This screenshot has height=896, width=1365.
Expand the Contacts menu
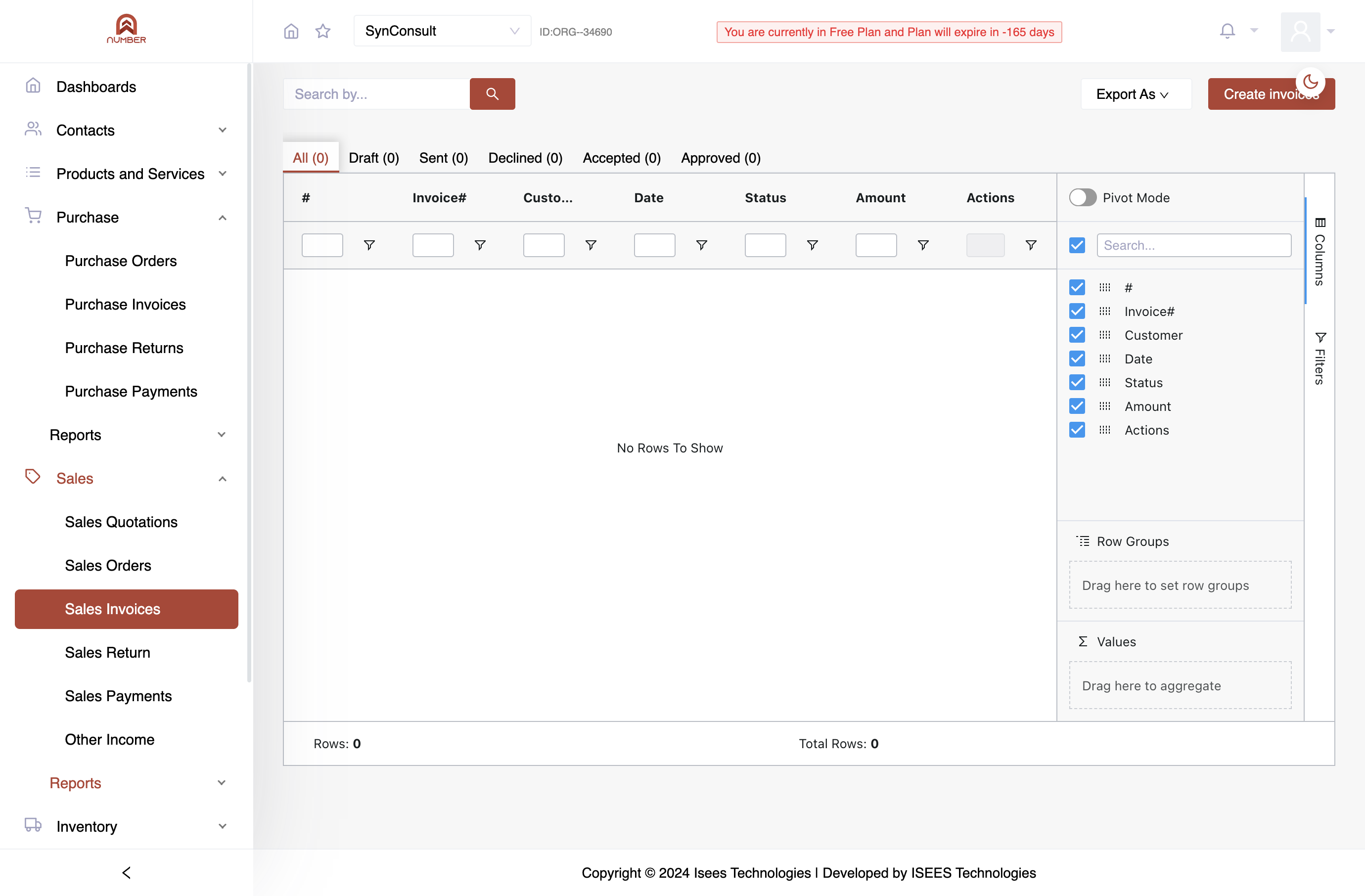click(126, 130)
